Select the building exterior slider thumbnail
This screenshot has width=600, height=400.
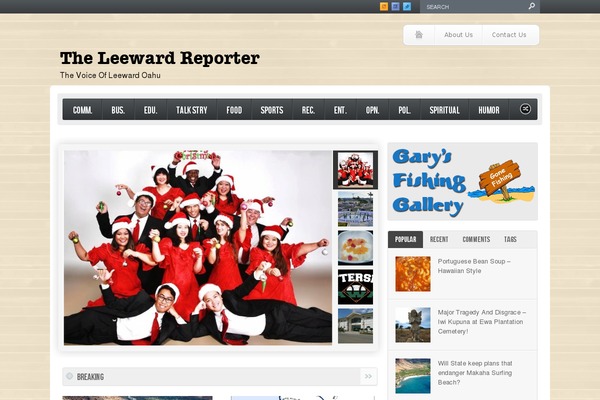point(355,326)
